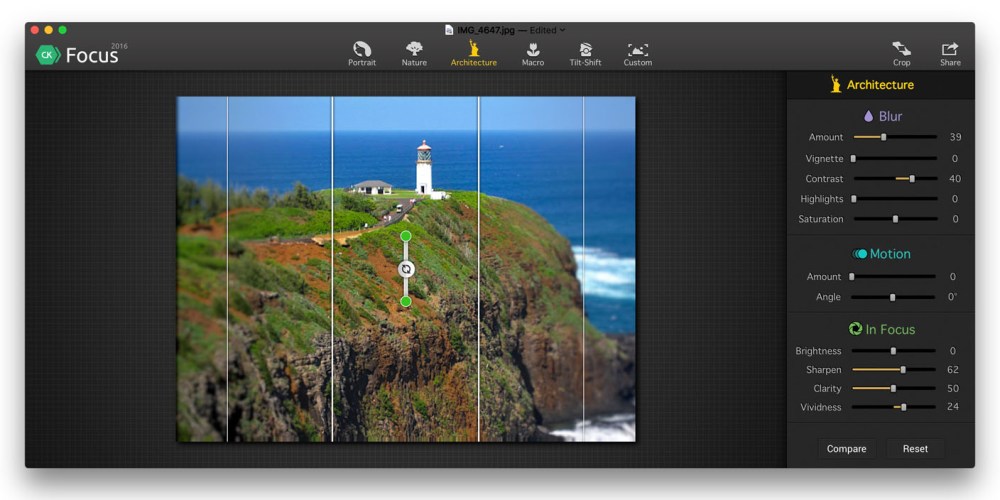The image size is (1000, 500).
Task: Switch to Macro flower mode
Action: [533, 49]
